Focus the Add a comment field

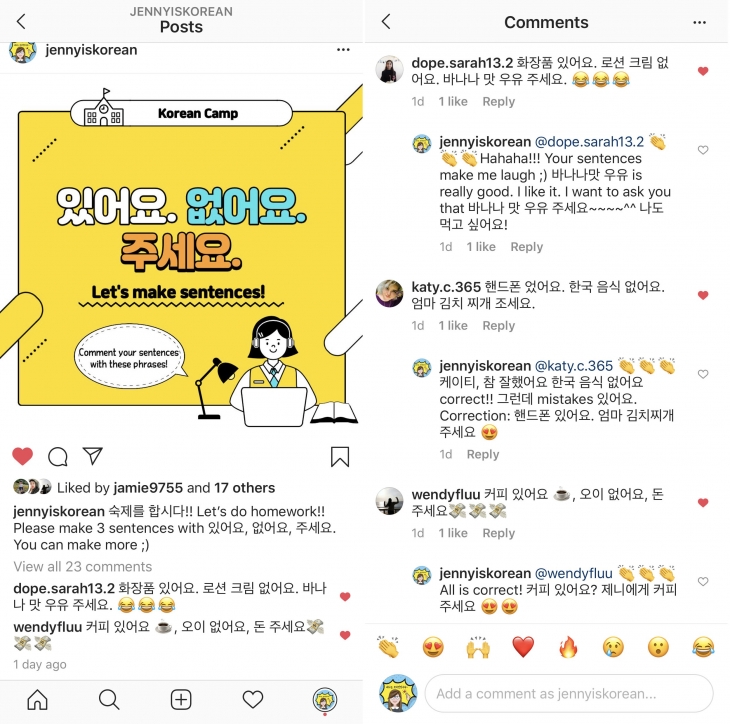tap(569, 694)
